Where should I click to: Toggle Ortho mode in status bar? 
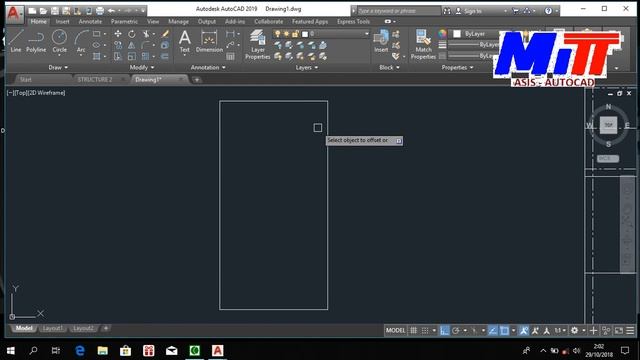tap(444, 330)
